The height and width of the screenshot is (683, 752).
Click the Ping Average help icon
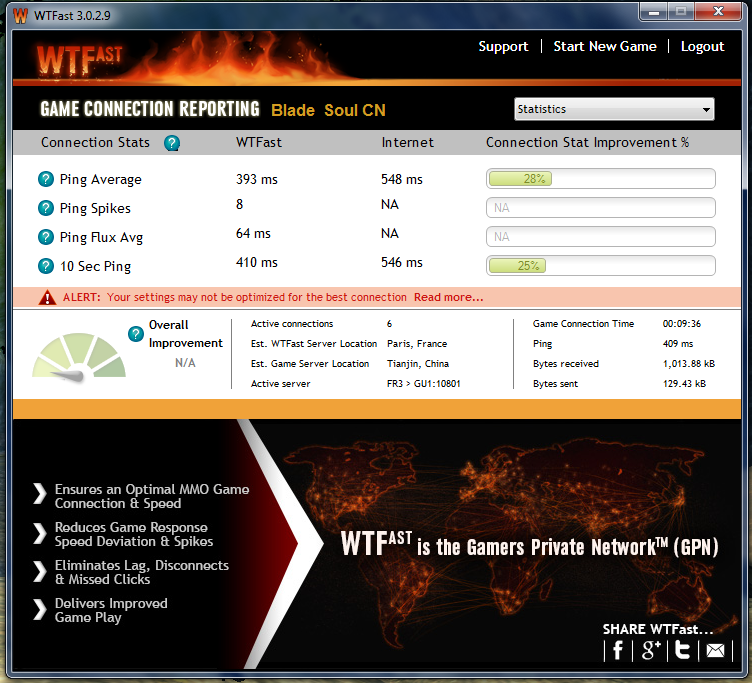(45, 180)
